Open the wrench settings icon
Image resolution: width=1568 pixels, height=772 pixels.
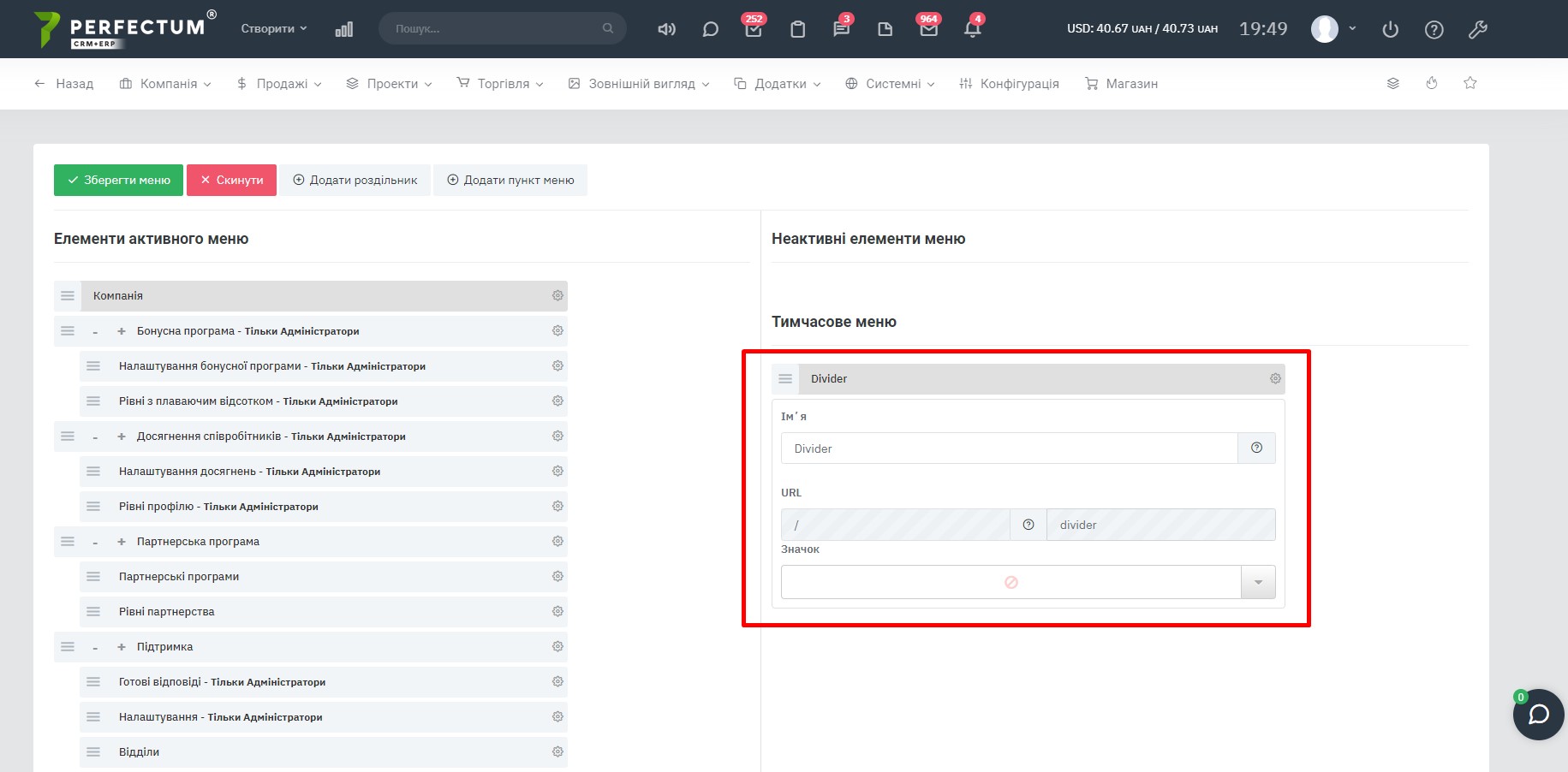[1477, 29]
